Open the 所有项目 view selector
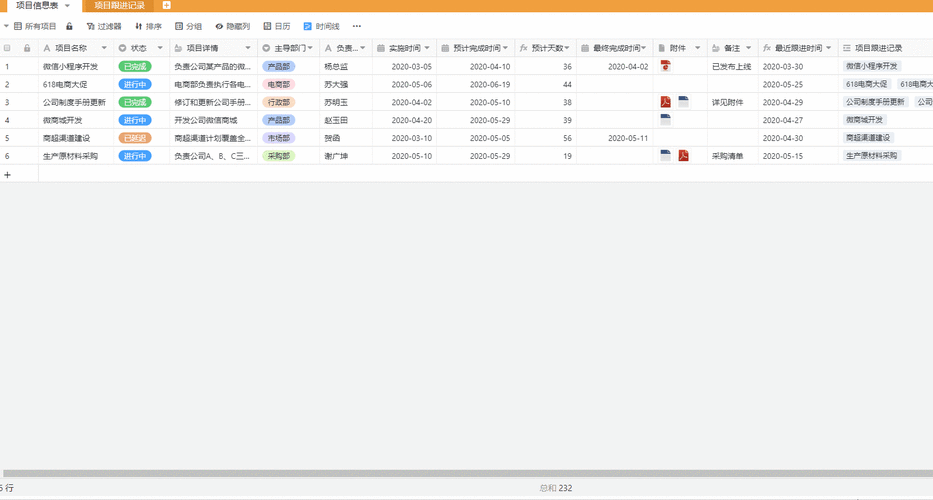This screenshot has height=500, width=933. (x=35, y=26)
